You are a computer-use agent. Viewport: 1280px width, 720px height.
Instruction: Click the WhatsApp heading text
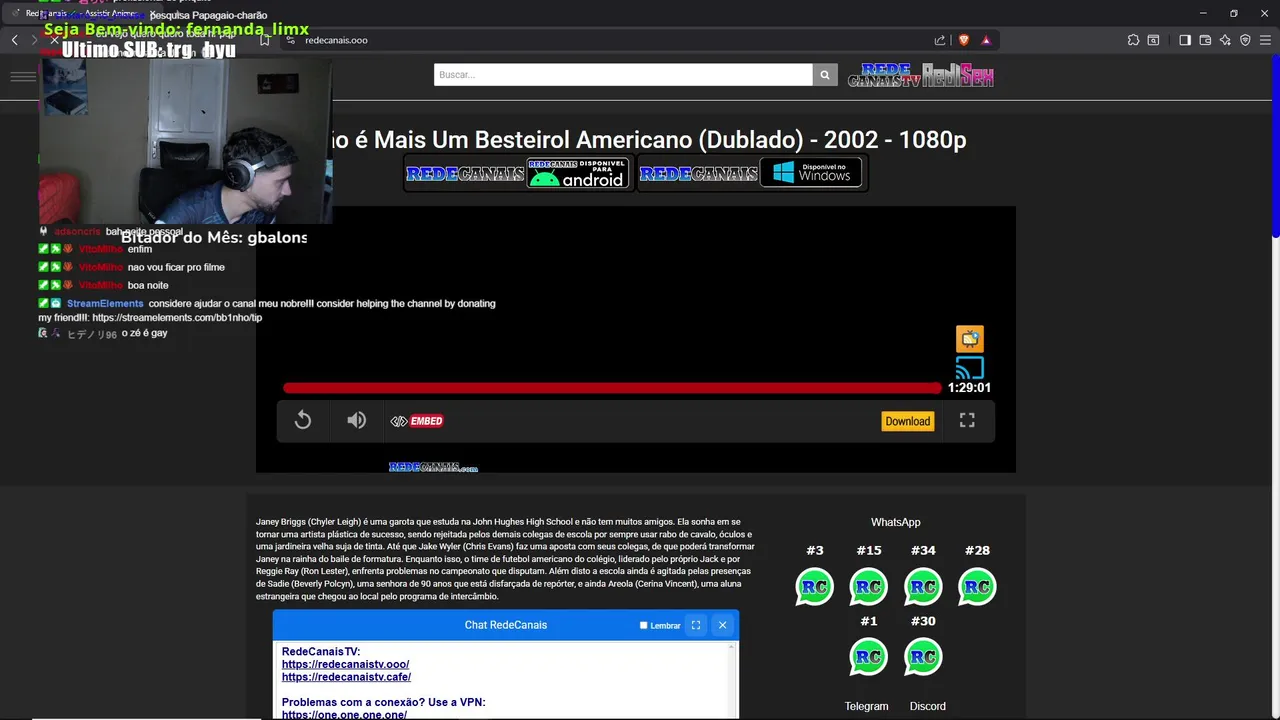pyautogui.click(x=895, y=522)
